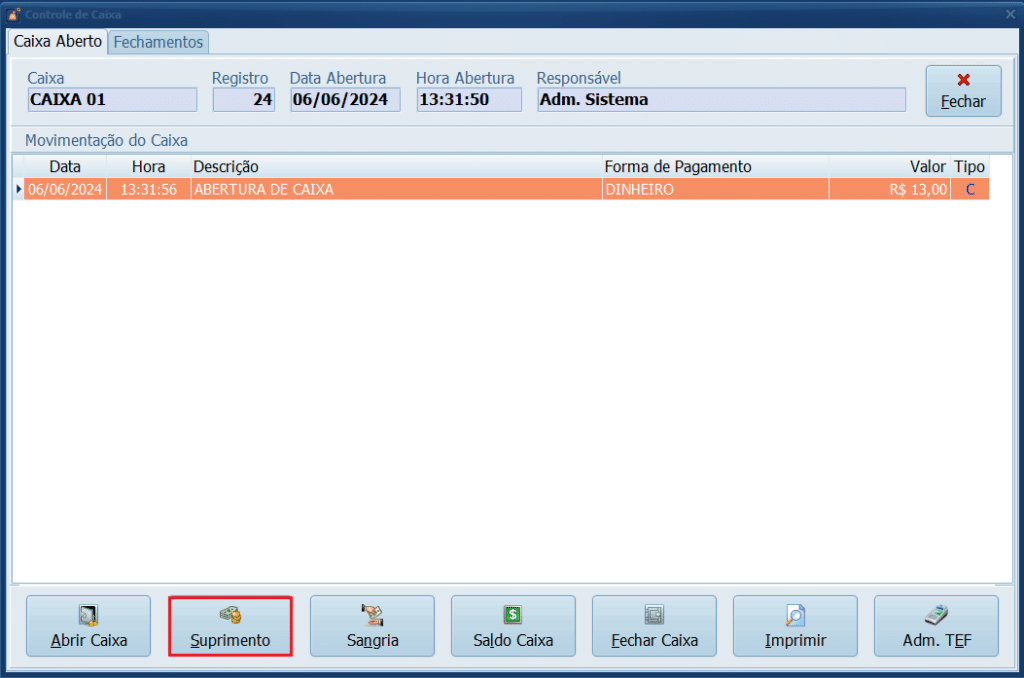The image size is (1024, 678).
Task: Click the Caixa field showing CAIXA 01
Action: point(112,100)
